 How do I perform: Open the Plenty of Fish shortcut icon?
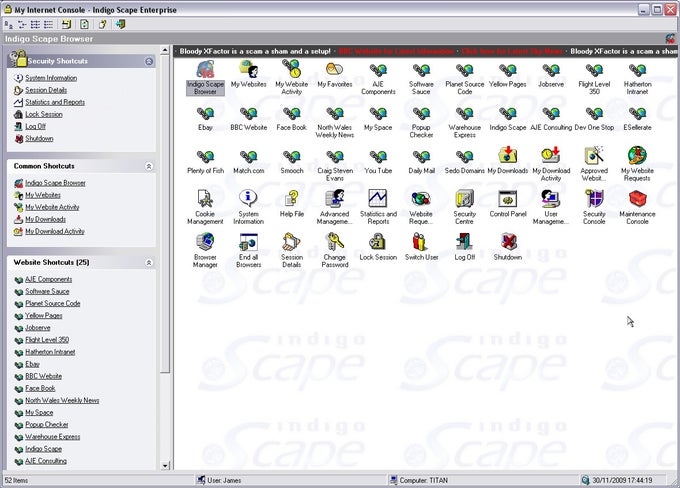point(205,157)
